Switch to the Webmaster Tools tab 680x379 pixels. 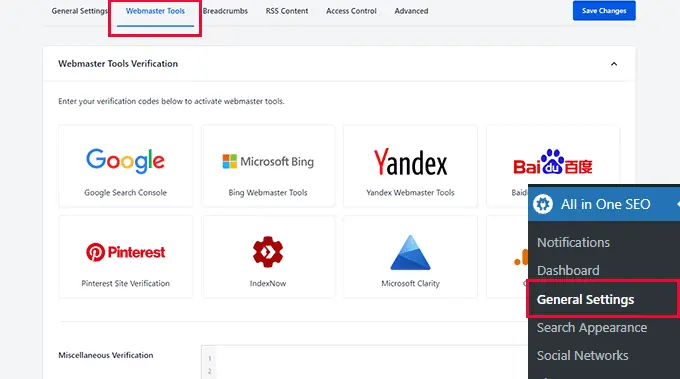click(155, 11)
